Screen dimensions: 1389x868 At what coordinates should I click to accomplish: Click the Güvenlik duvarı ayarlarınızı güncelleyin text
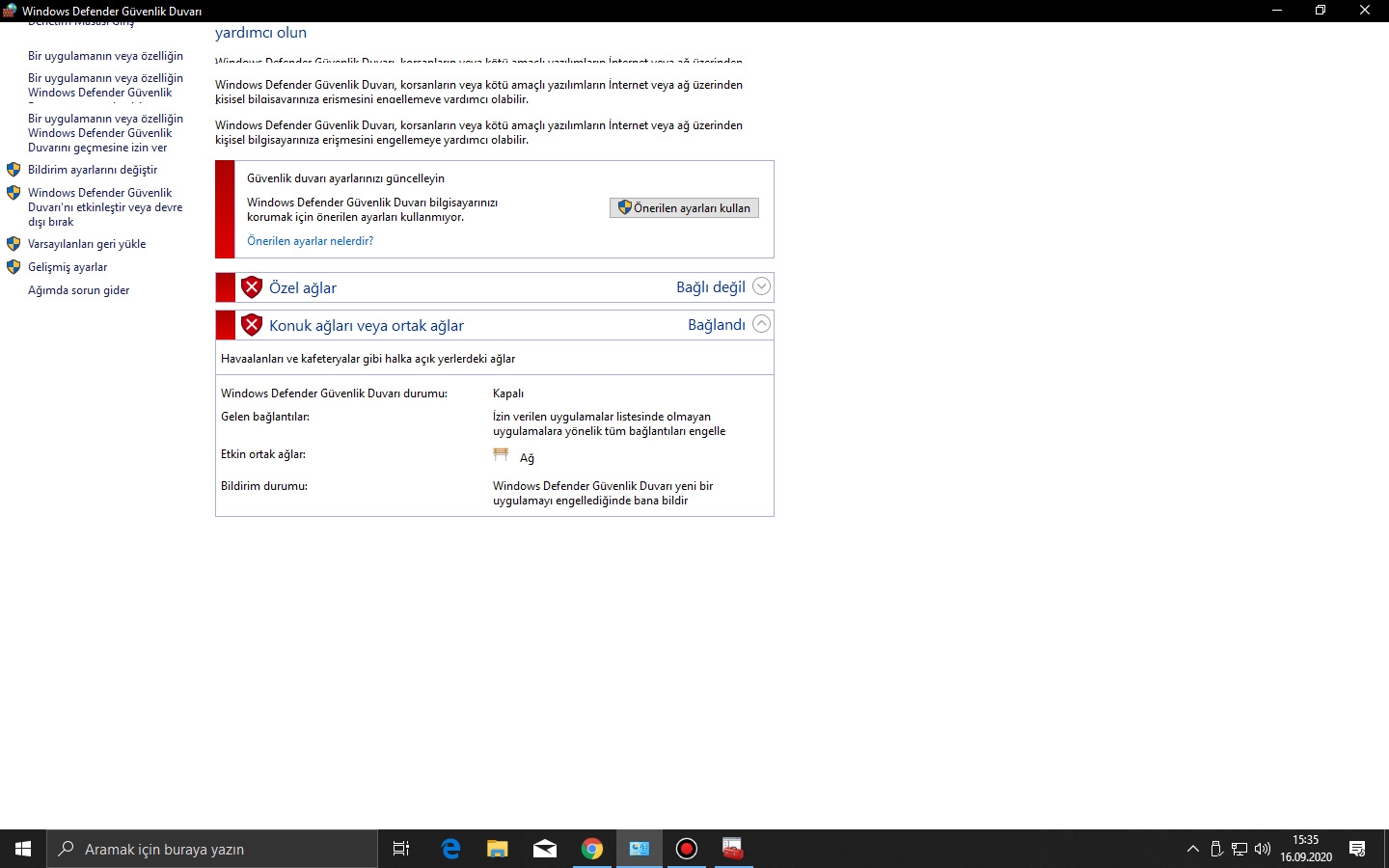click(345, 178)
